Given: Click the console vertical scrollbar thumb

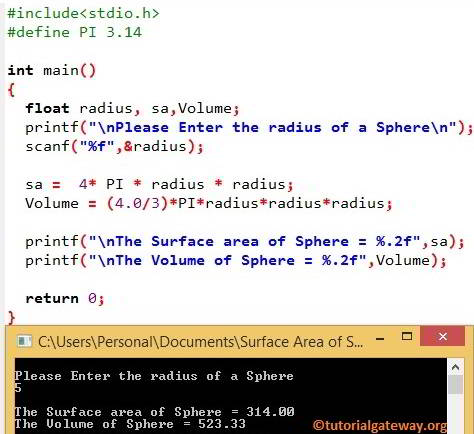Looking at the screenshot, I should [455, 385].
